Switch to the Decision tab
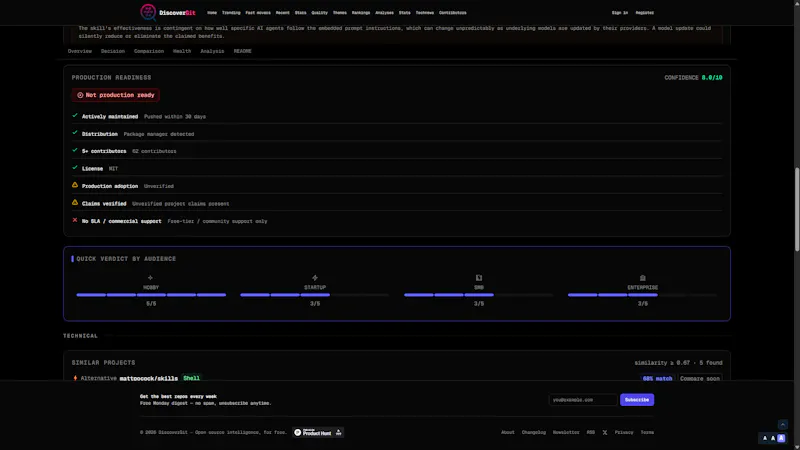800x450 pixels. (x=113, y=51)
